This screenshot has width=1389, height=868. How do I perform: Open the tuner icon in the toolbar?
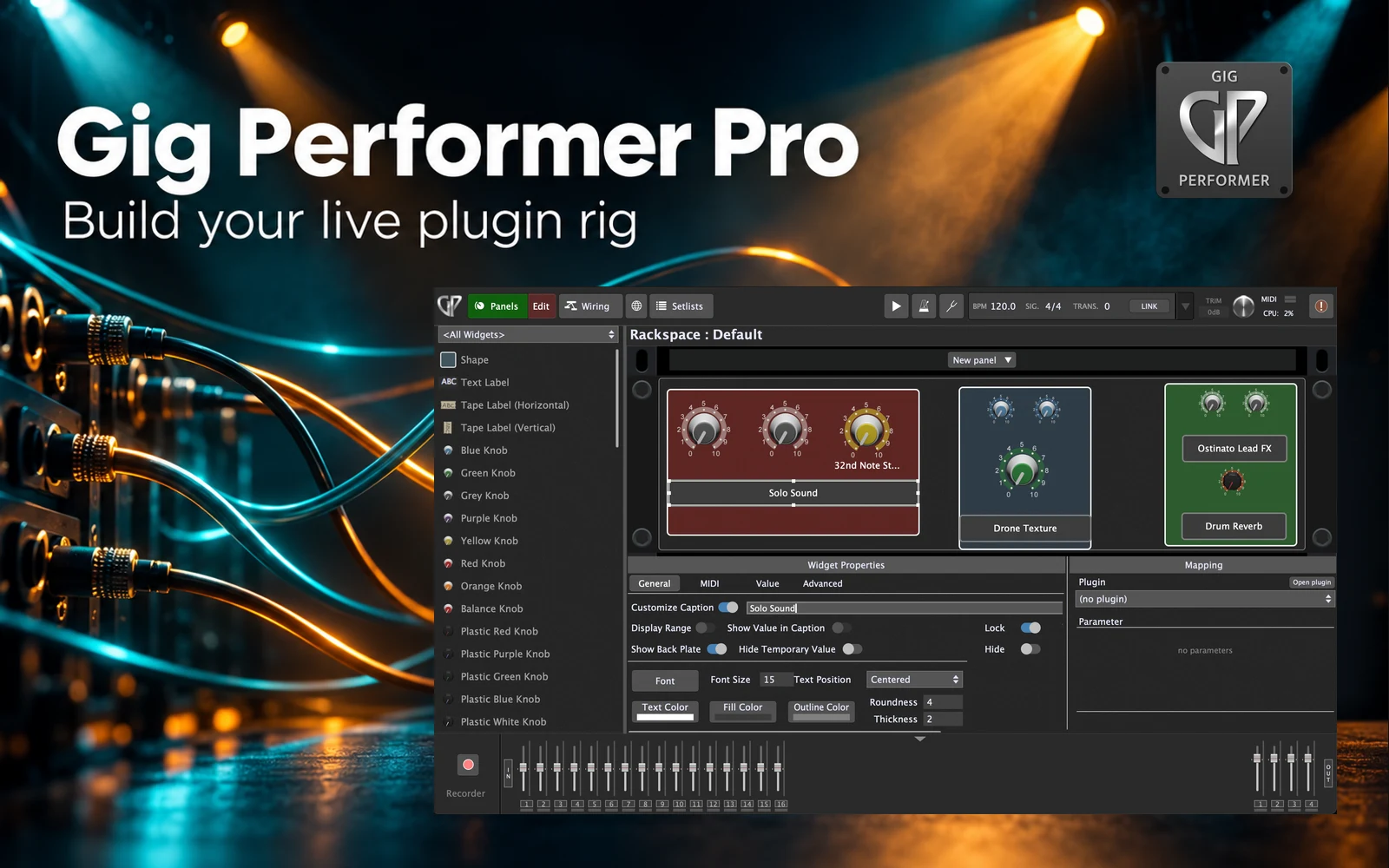(x=951, y=306)
